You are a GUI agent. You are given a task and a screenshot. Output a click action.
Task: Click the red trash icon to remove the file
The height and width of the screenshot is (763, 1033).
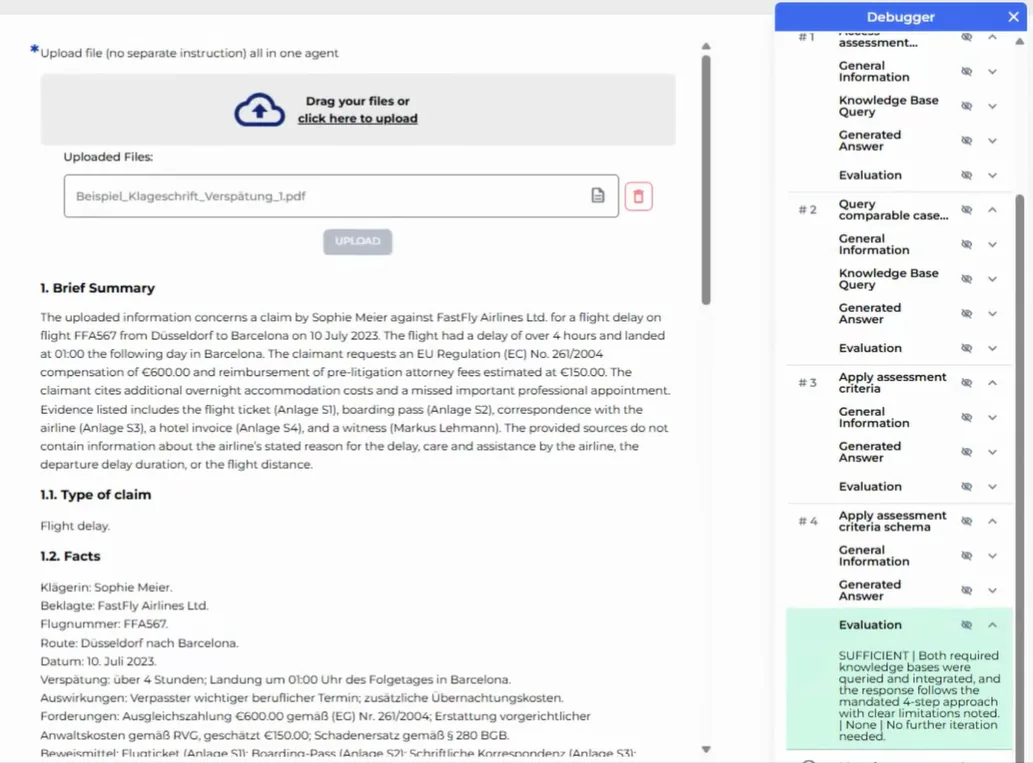[x=638, y=195]
